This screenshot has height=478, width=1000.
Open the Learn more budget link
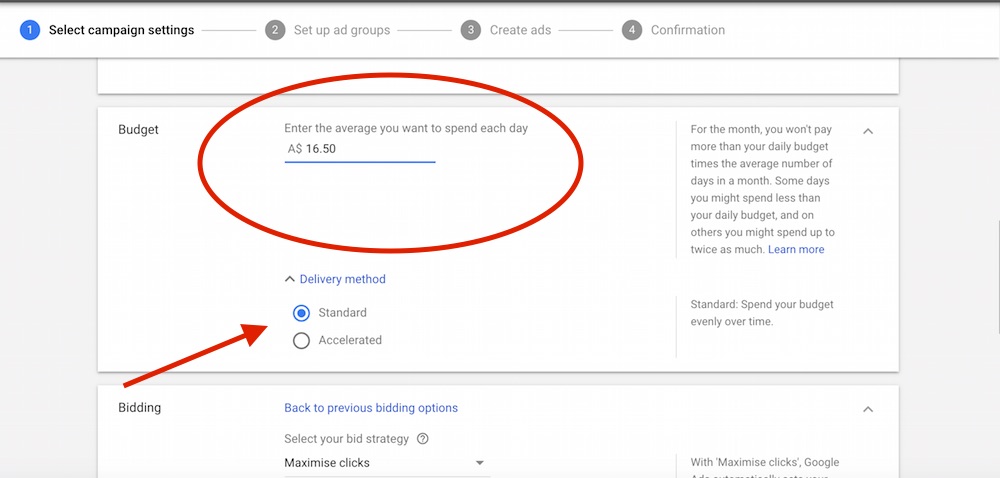(x=796, y=250)
